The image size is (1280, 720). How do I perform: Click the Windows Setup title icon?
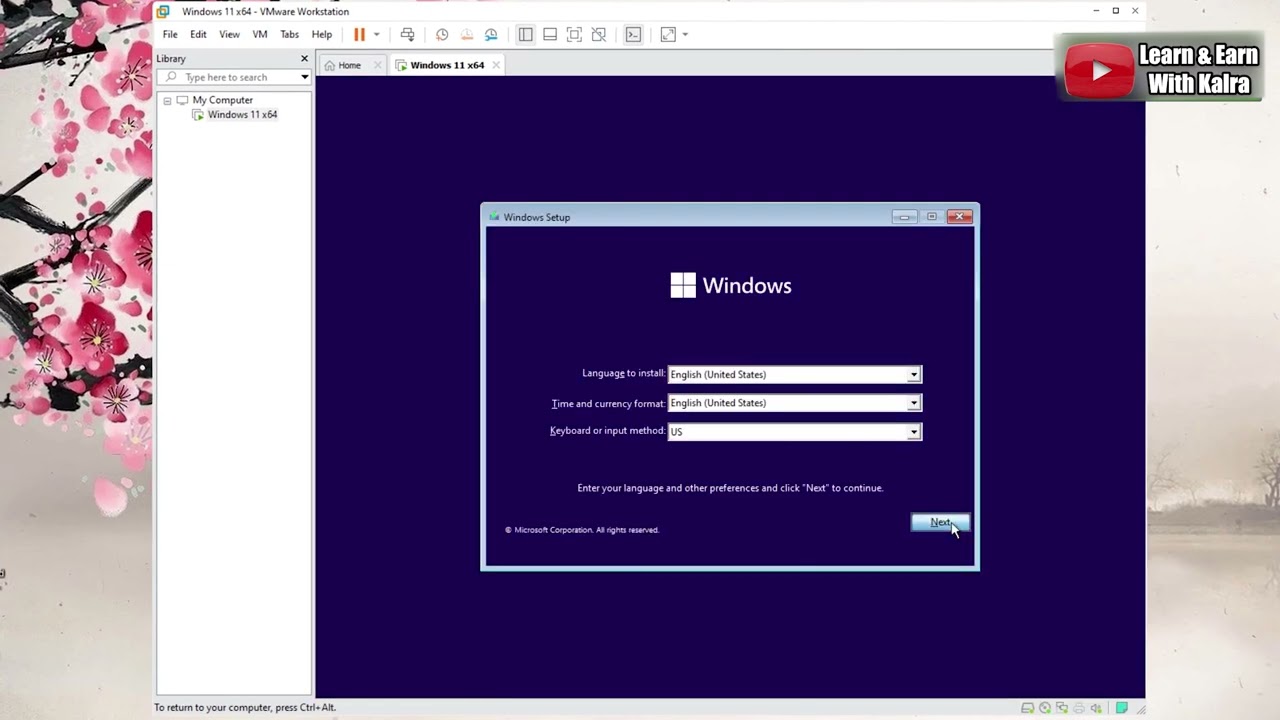point(494,217)
